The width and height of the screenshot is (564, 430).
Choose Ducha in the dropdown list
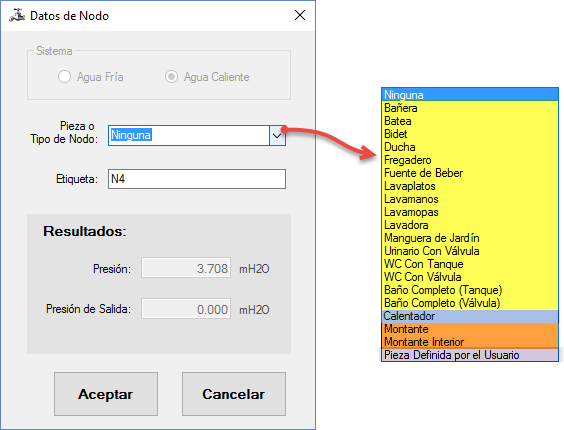tap(470, 147)
